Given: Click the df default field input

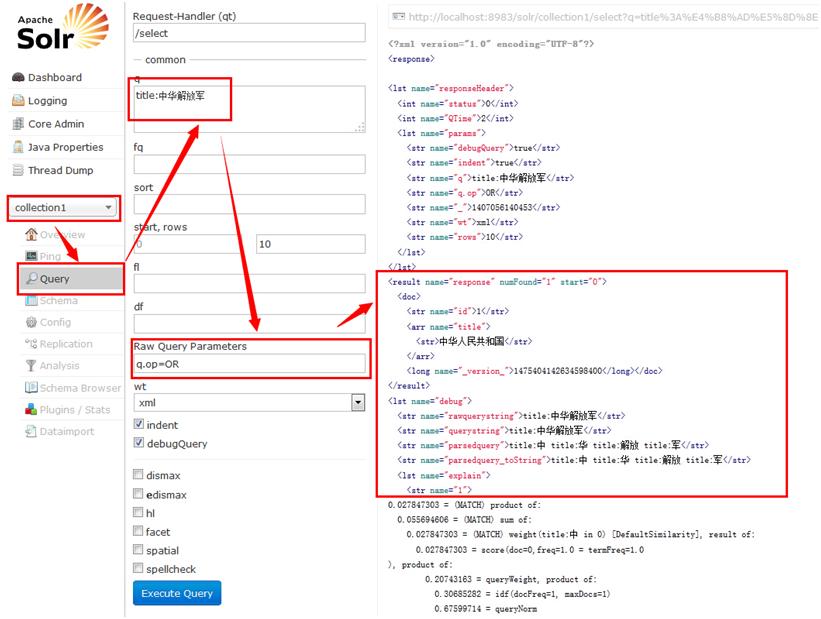Looking at the screenshot, I should coord(249,324).
